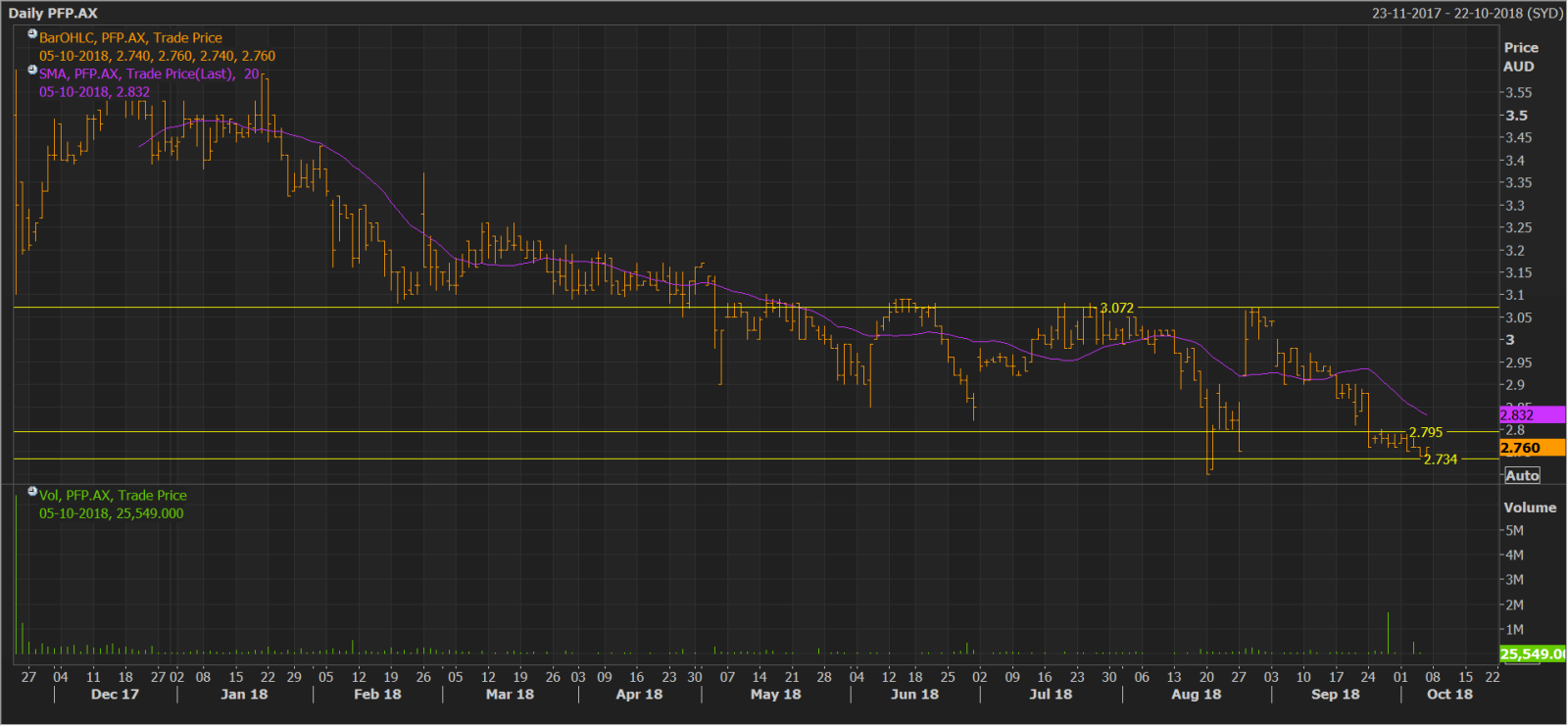Select the 2.795 horizontal line label
The width and height of the screenshot is (1568, 726).
tap(1426, 432)
